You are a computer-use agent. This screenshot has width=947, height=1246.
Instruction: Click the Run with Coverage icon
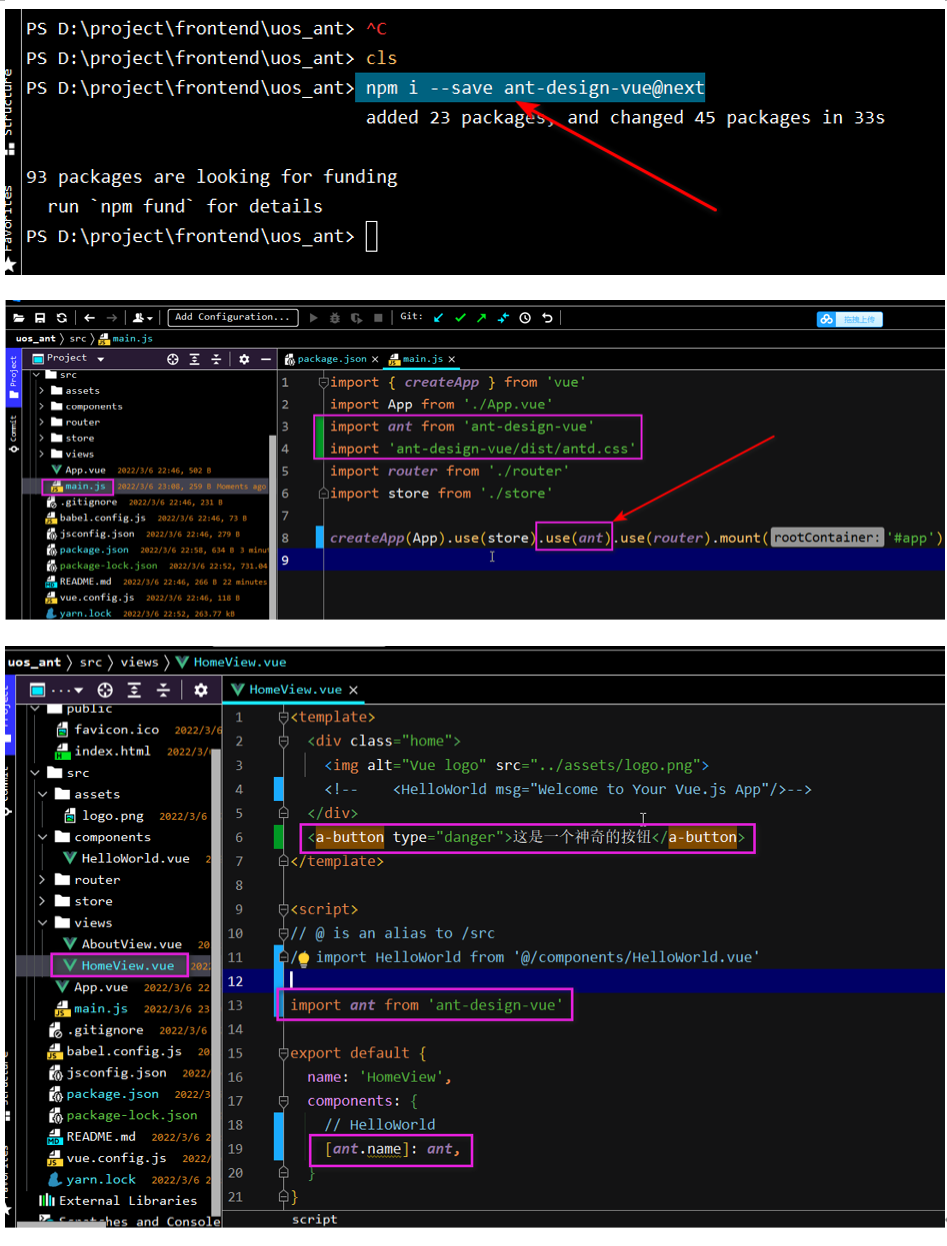357,317
